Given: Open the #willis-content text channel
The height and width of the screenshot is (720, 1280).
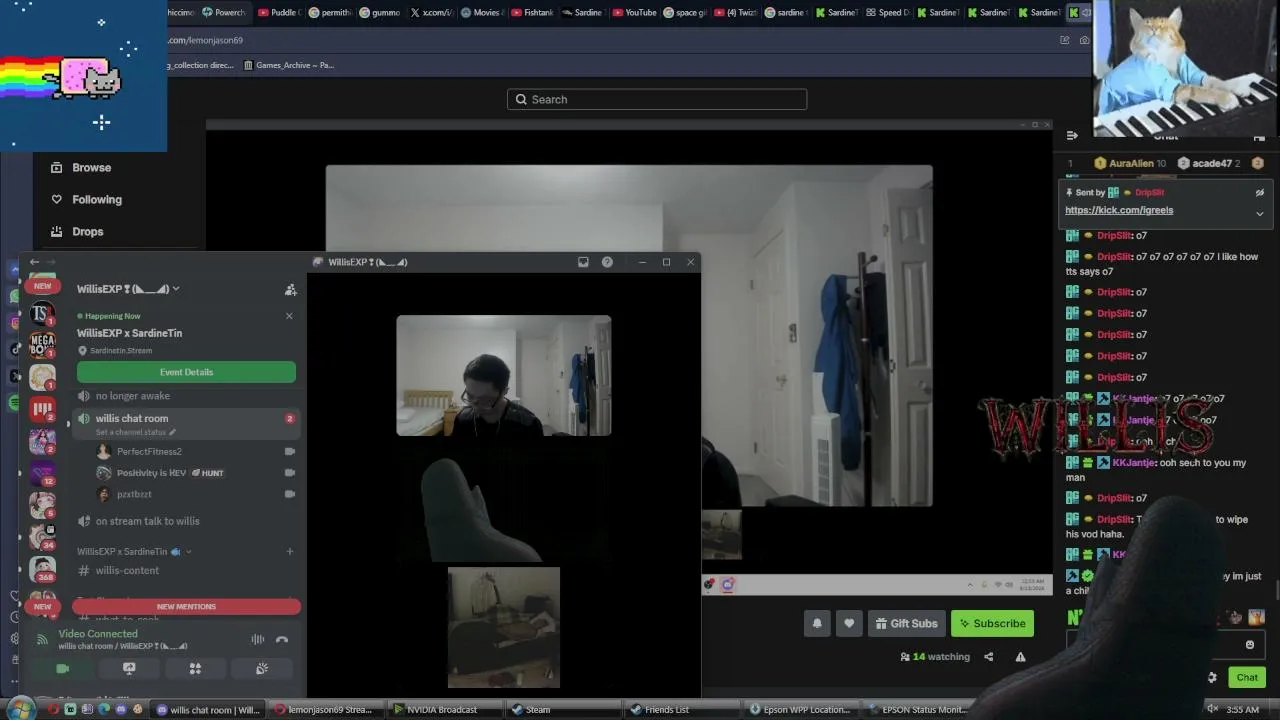Looking at the screenshot, I should (127, 571).
